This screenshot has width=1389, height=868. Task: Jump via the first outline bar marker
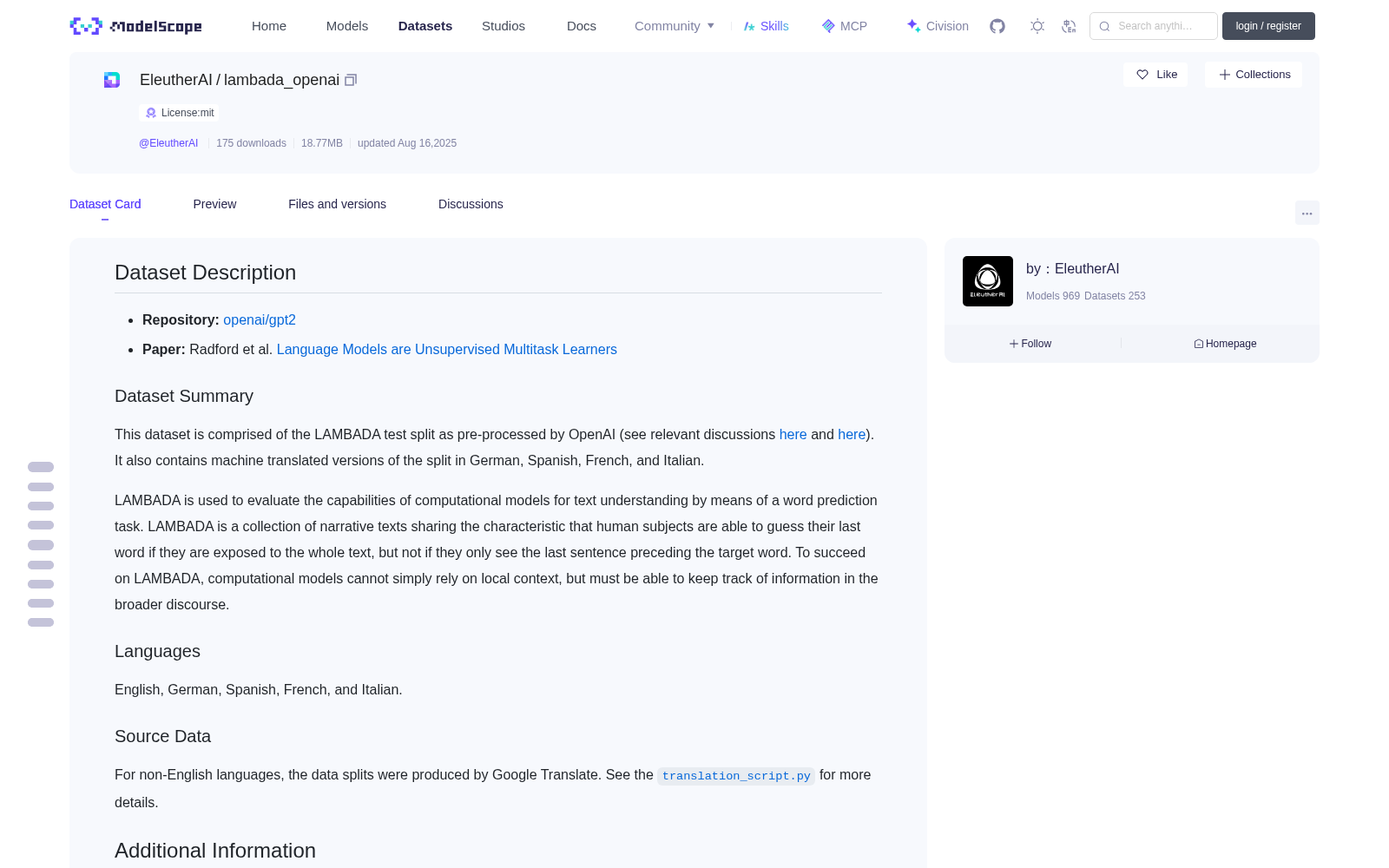41,467
